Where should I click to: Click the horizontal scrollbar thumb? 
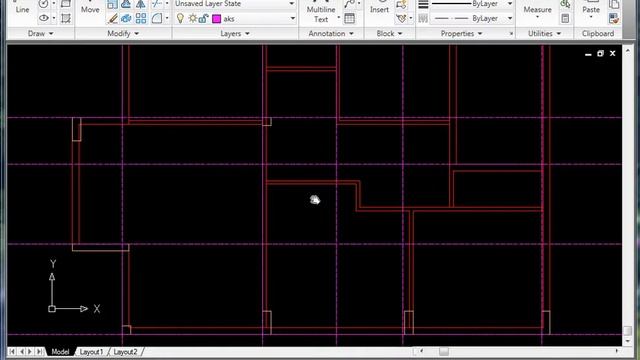(x=444, y=351)
